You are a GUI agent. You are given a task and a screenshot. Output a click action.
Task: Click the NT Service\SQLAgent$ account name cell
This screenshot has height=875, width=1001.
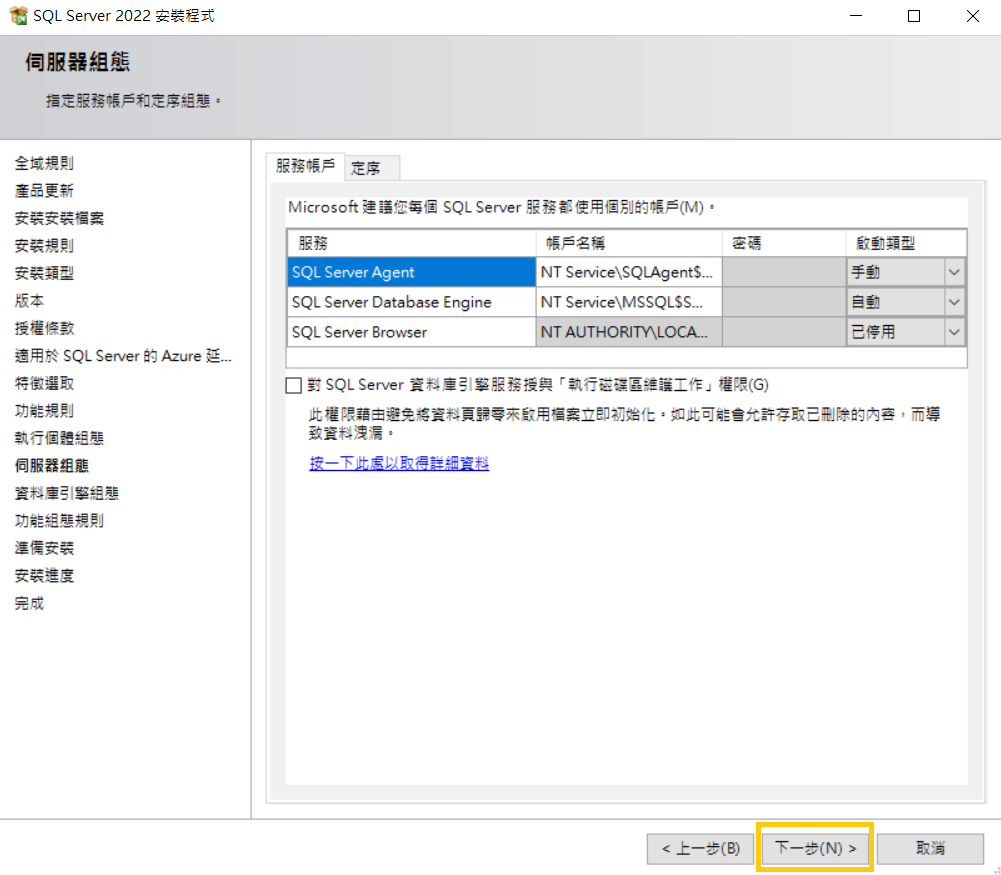[629, 273]
